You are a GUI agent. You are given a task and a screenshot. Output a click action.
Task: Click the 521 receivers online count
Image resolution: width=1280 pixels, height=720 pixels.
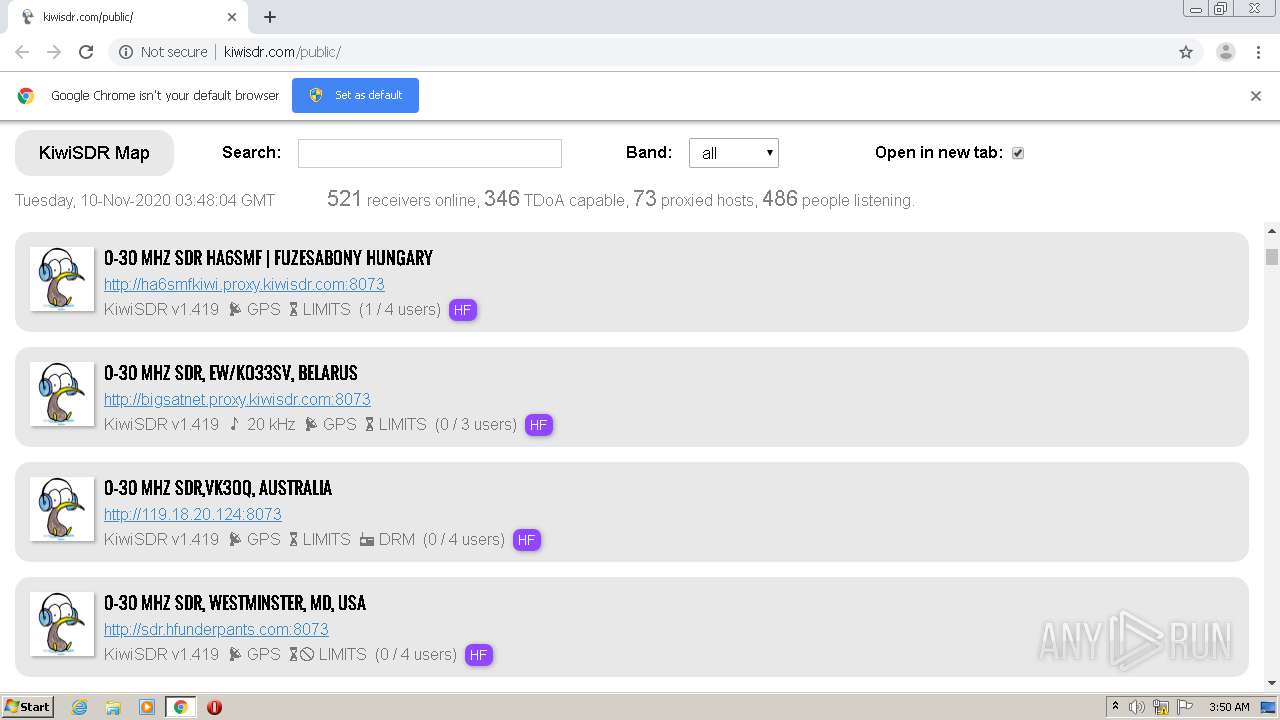point(344,199)
